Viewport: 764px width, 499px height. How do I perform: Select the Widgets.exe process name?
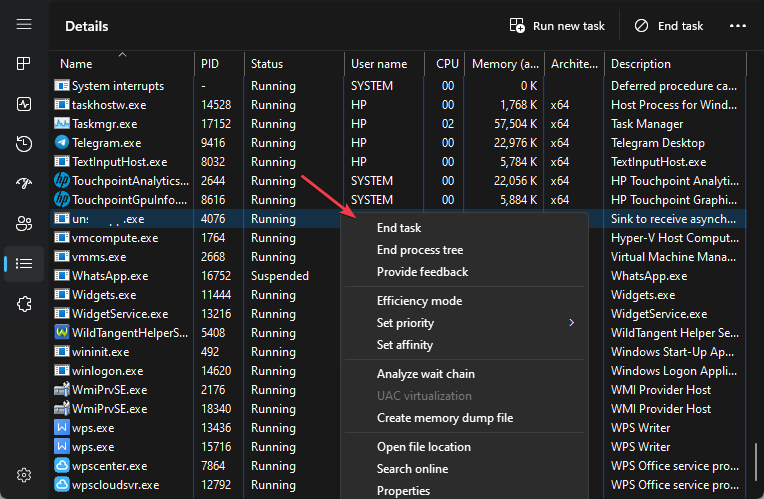[104, 295]
